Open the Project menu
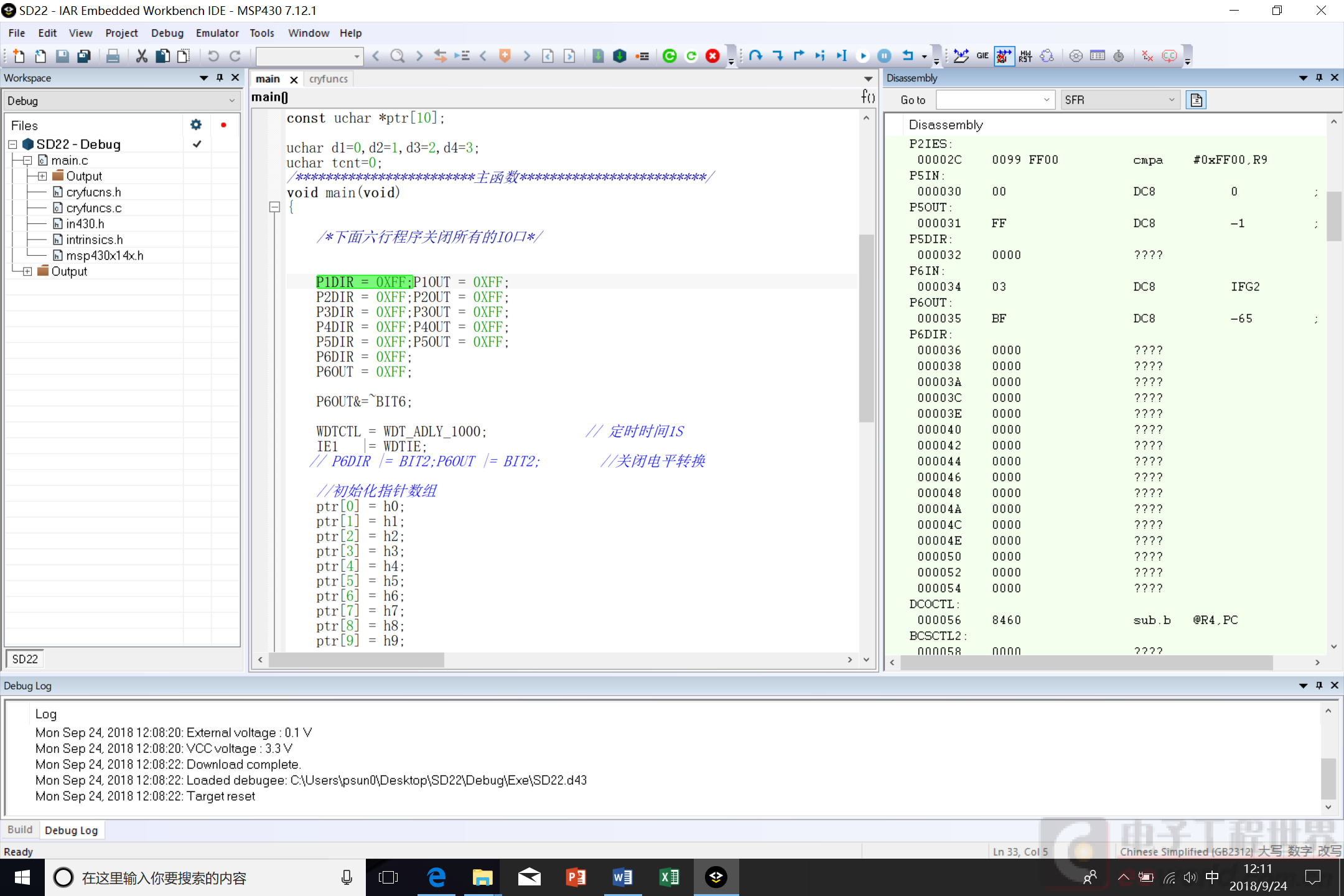Image resolution: width=1344 pixels, height=896 pixels. tap(121, 33)
